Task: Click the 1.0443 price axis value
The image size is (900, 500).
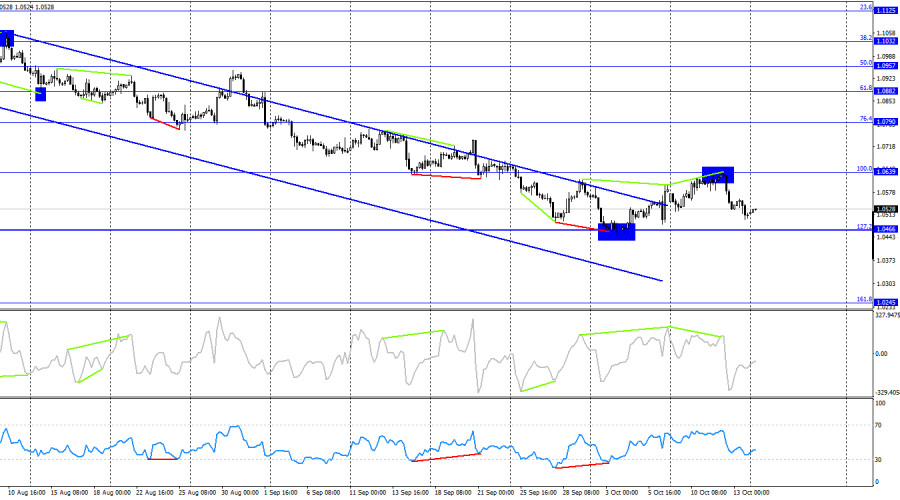Action: coord(886,237)
